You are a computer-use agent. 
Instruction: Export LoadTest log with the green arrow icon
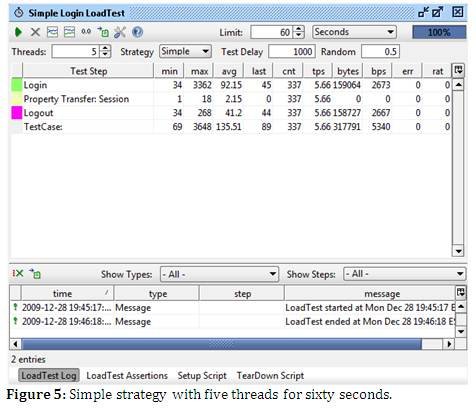35,274
